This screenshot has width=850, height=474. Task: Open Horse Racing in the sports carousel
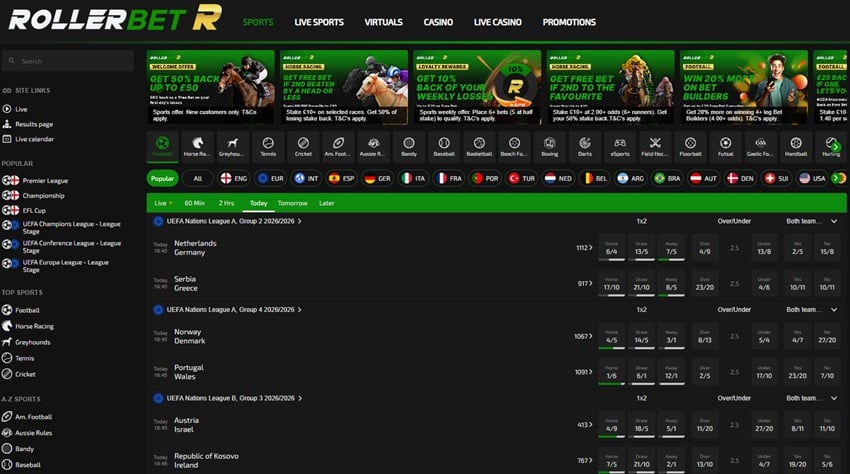[197, 146]
